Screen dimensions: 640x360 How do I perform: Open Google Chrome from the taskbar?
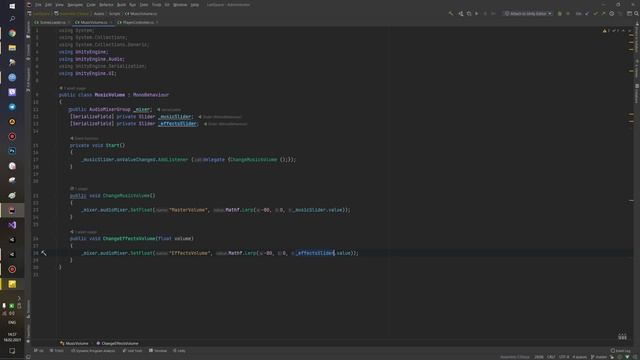[12, 33]
